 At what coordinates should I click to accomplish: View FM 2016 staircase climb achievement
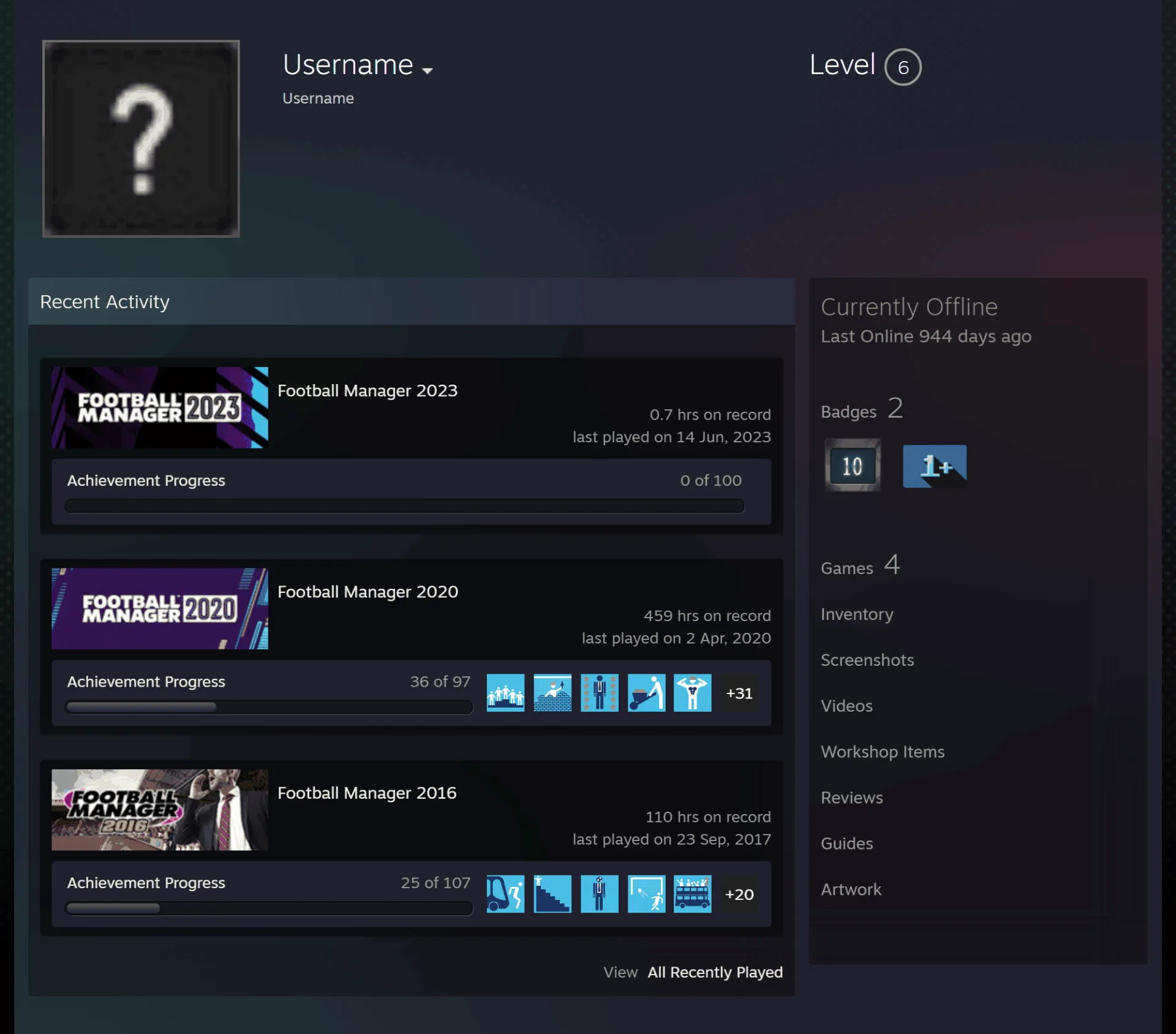click(552, 894)
